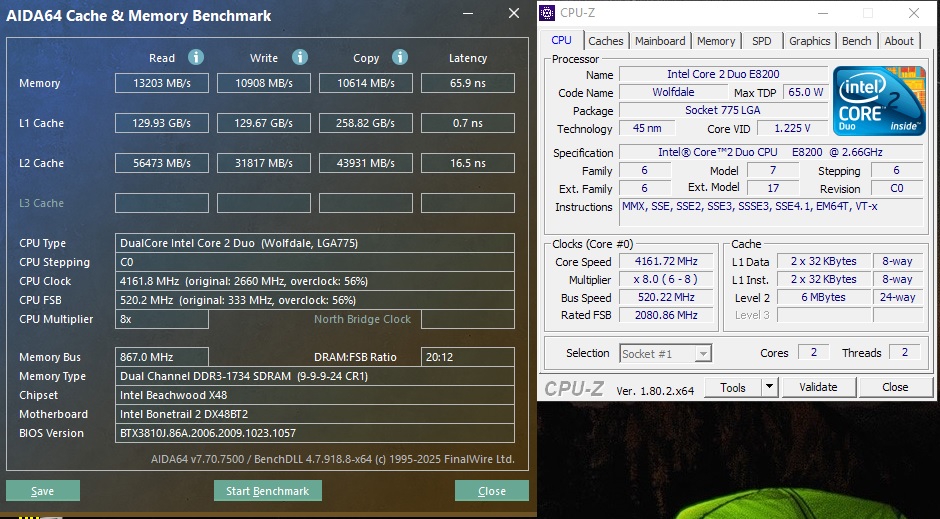Click the DRAM:FSB Ratio 20:12 field
Image resolution: width=940 pixels, height=519 pixels.
pos(468,357)
